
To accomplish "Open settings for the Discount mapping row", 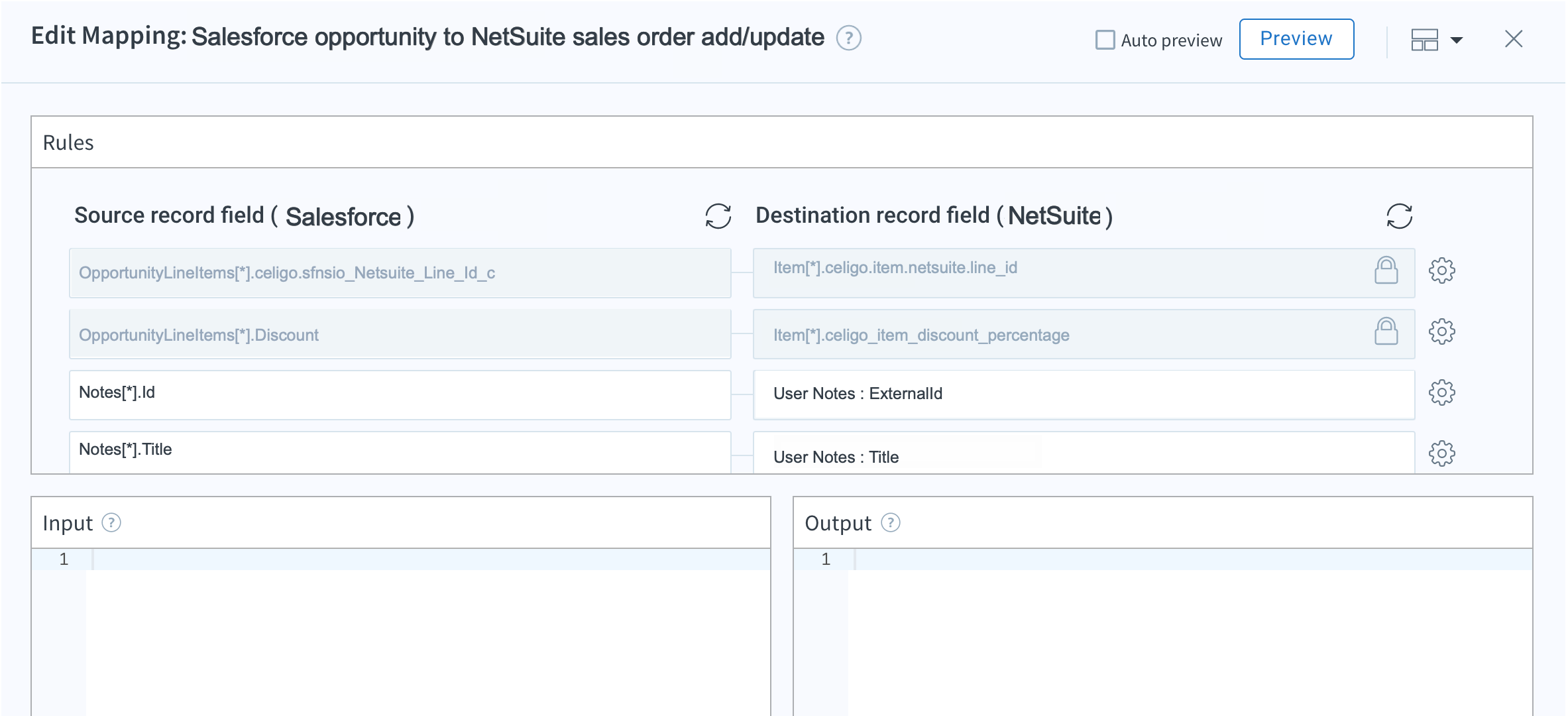I will tap(1441, 331).
